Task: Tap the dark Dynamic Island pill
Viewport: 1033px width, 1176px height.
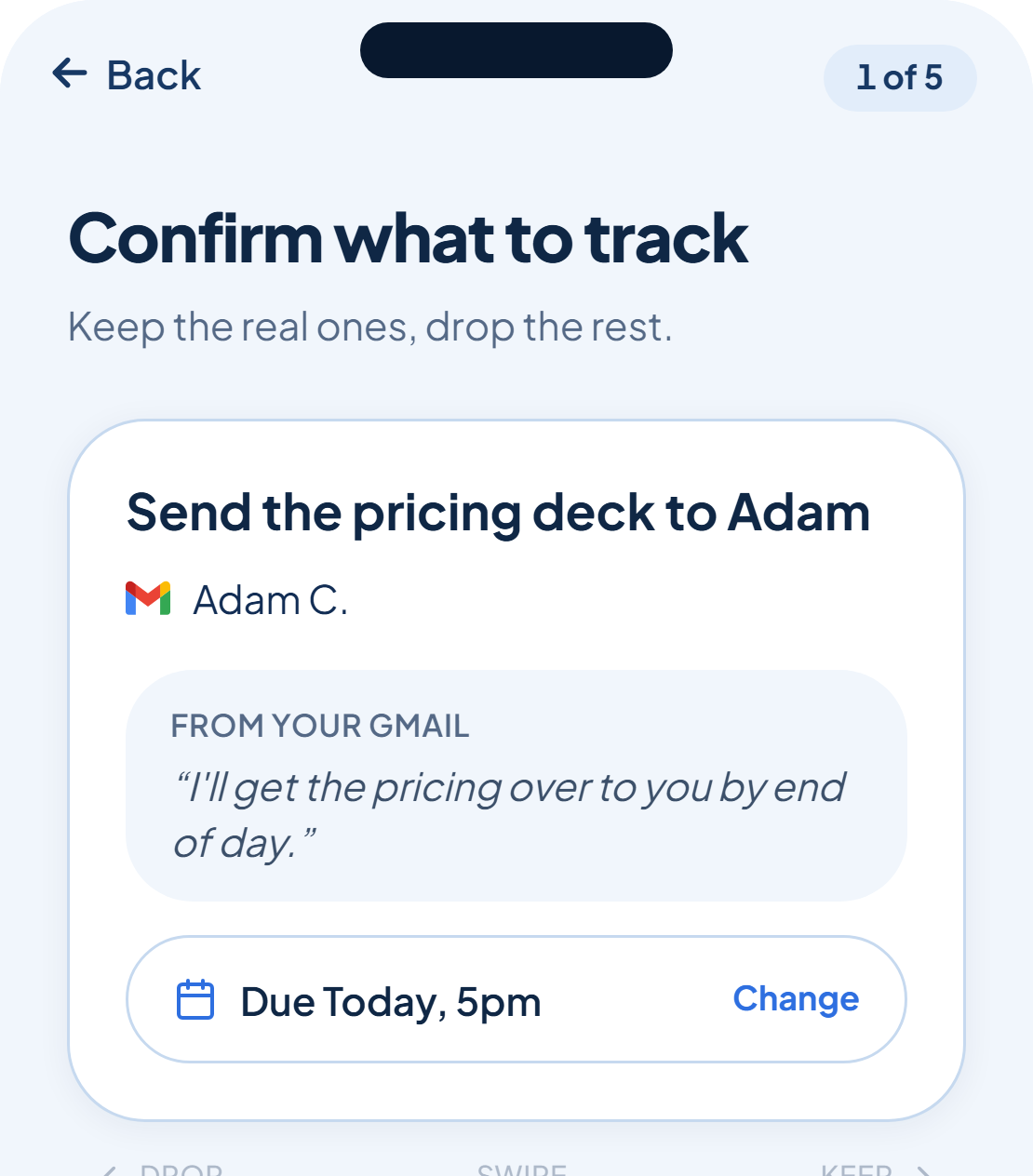Action: pos(516,50)
